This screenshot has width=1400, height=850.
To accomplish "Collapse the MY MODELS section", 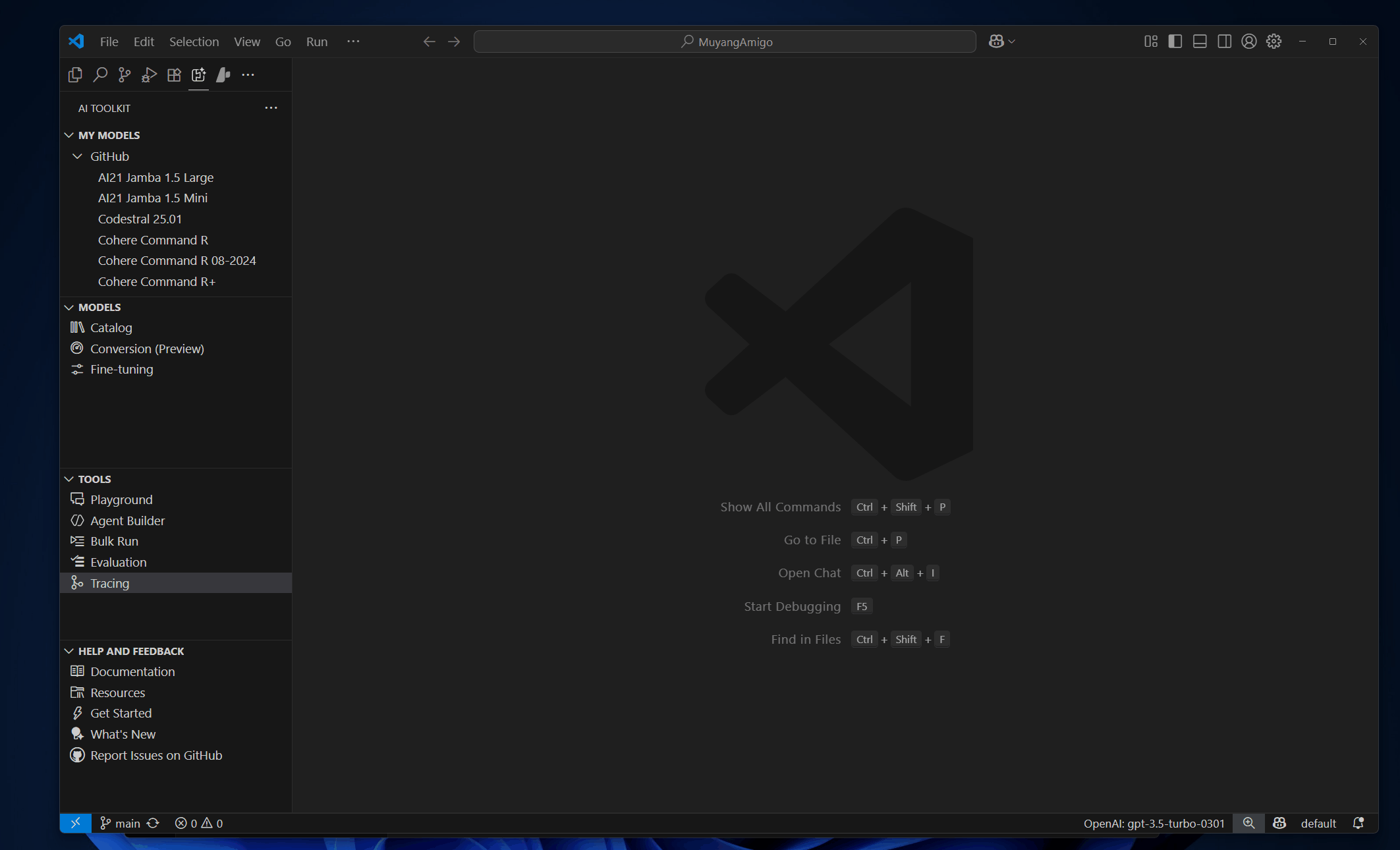I will coord(176,135).
